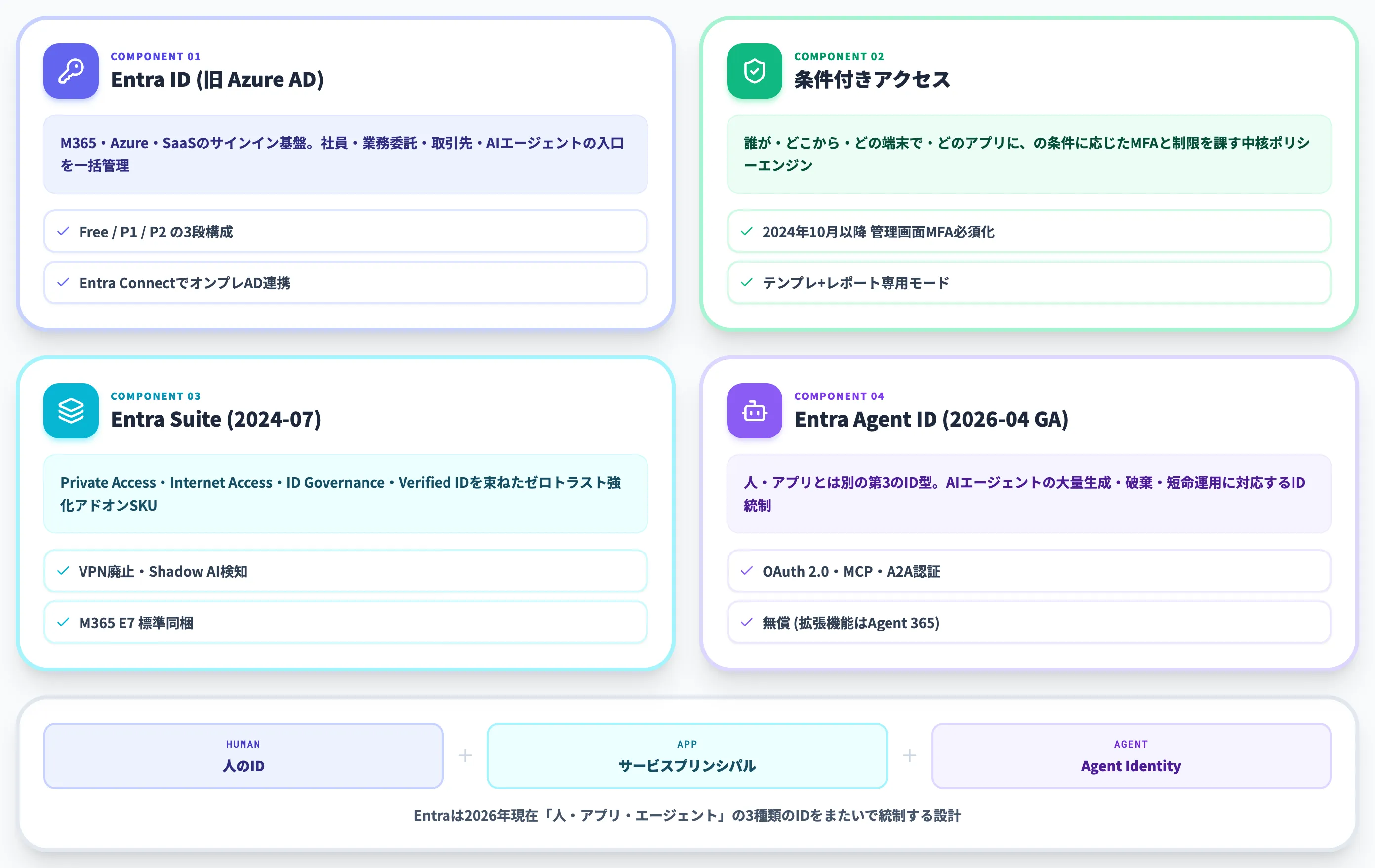Select the HUMAN 人のID box
The width and height of the screenshot is (1375, 868).
coord(243,755)
